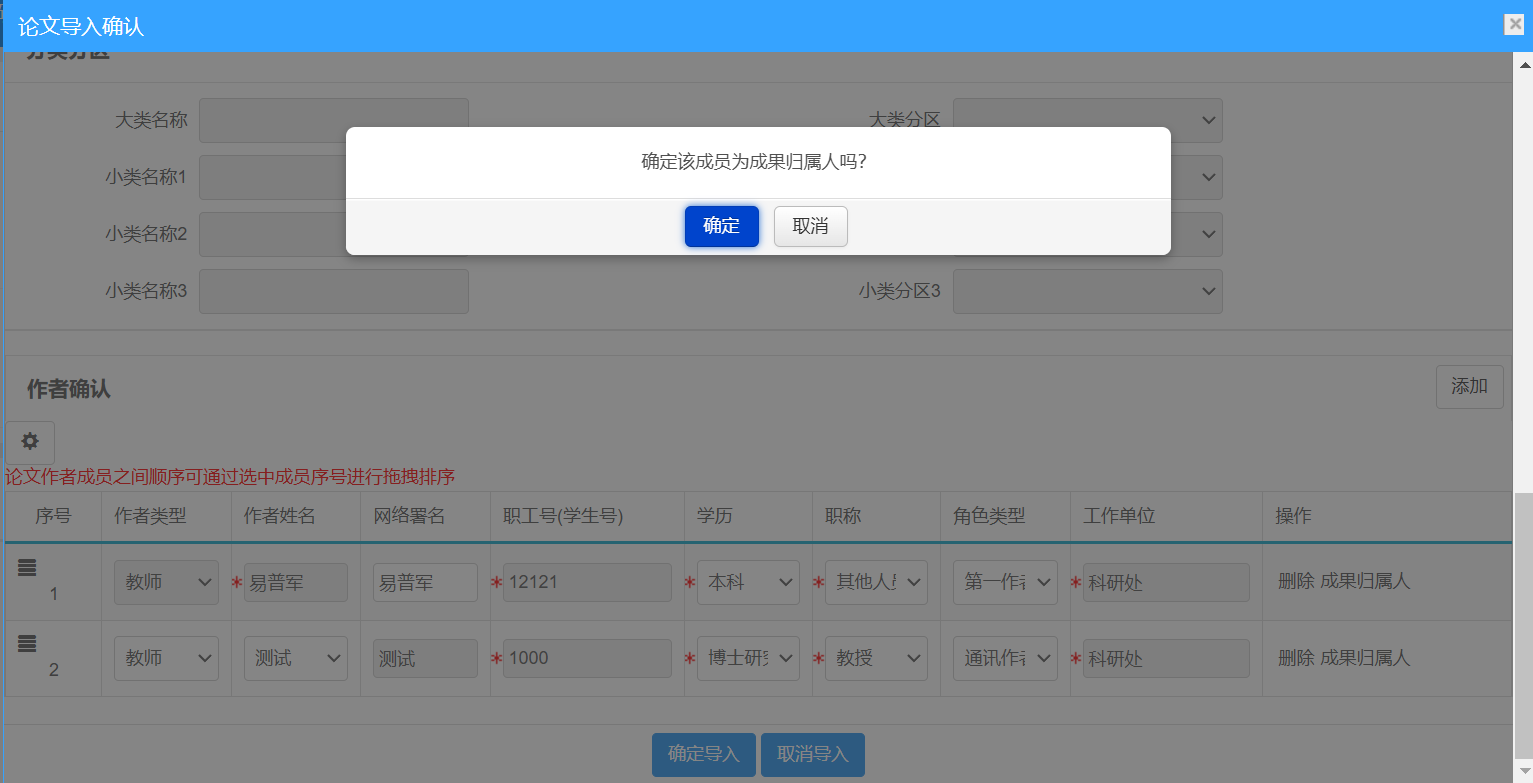Open 作者类型 dropdown in row 1
1533x783 pixels.
(166, 582)
